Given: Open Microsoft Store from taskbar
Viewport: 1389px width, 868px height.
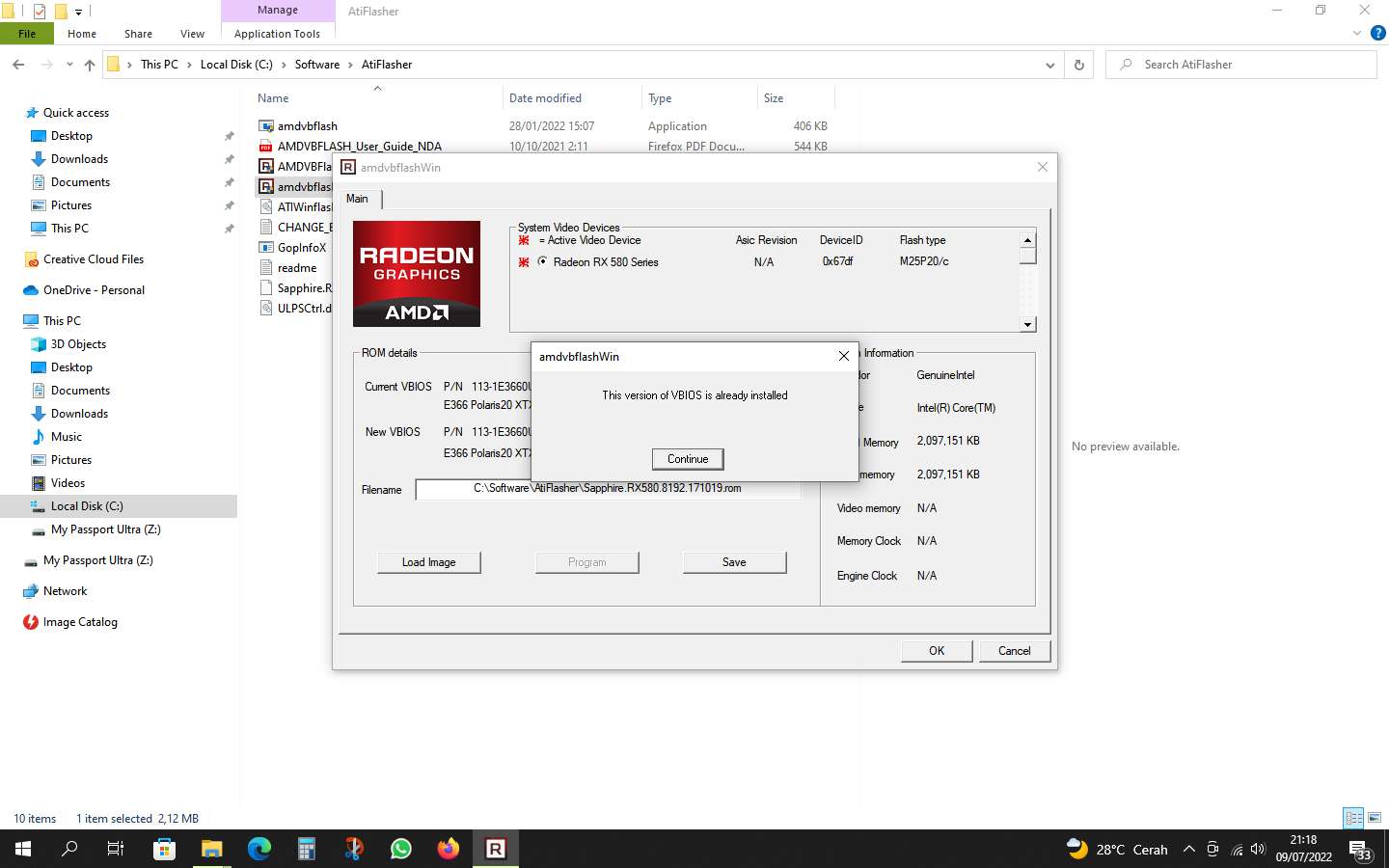Looking at the screenshot, I should 164,849.
